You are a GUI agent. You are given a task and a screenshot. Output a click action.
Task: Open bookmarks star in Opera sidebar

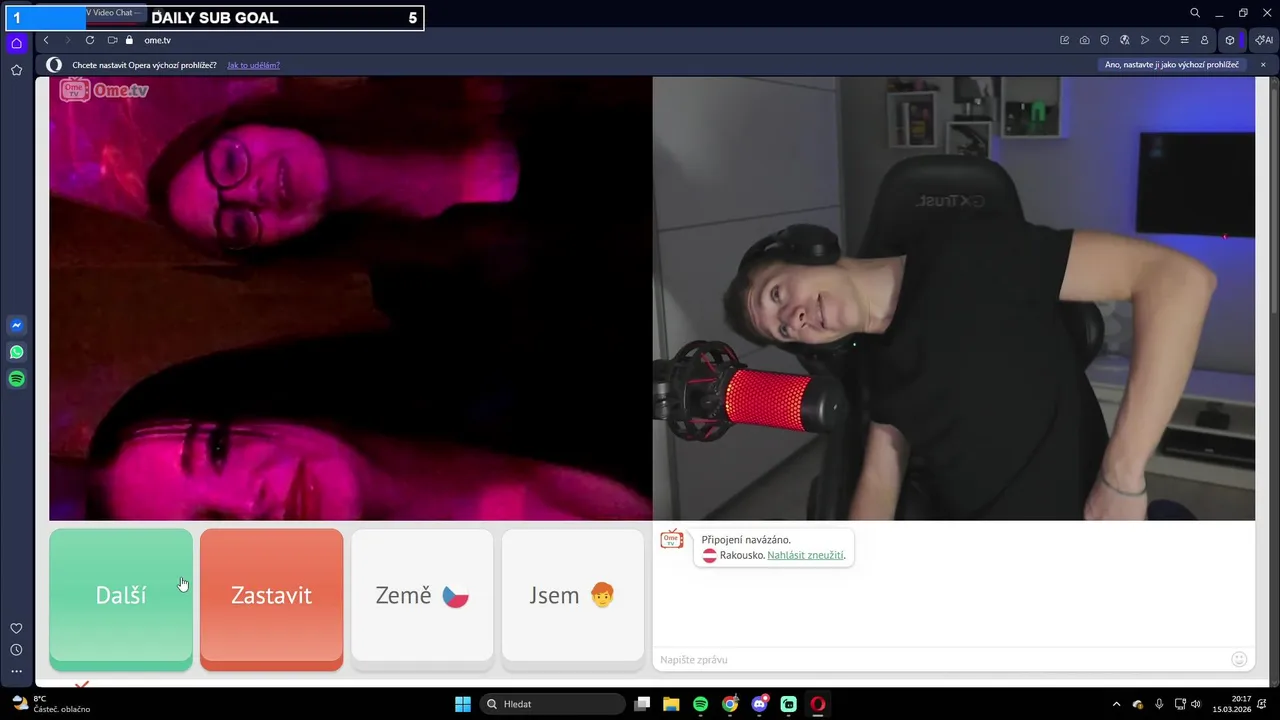click(x=16, y=70)
